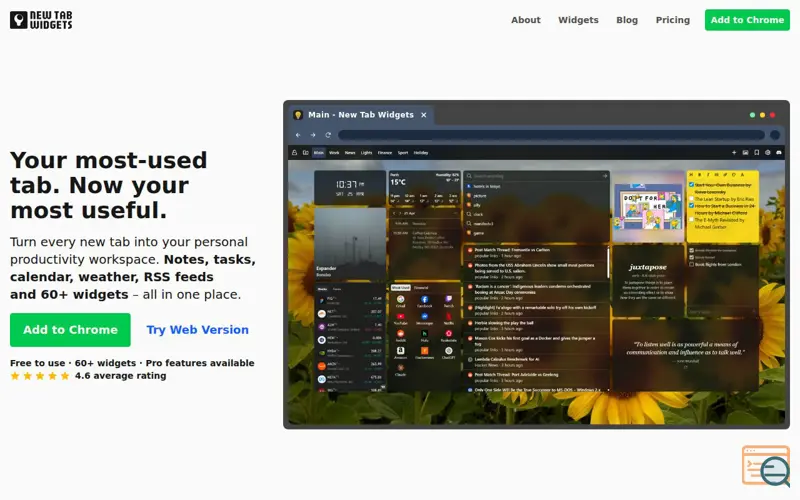The image size is (800, 500).
Task: Open the Reddit shortcut icon
Action: 401,334
